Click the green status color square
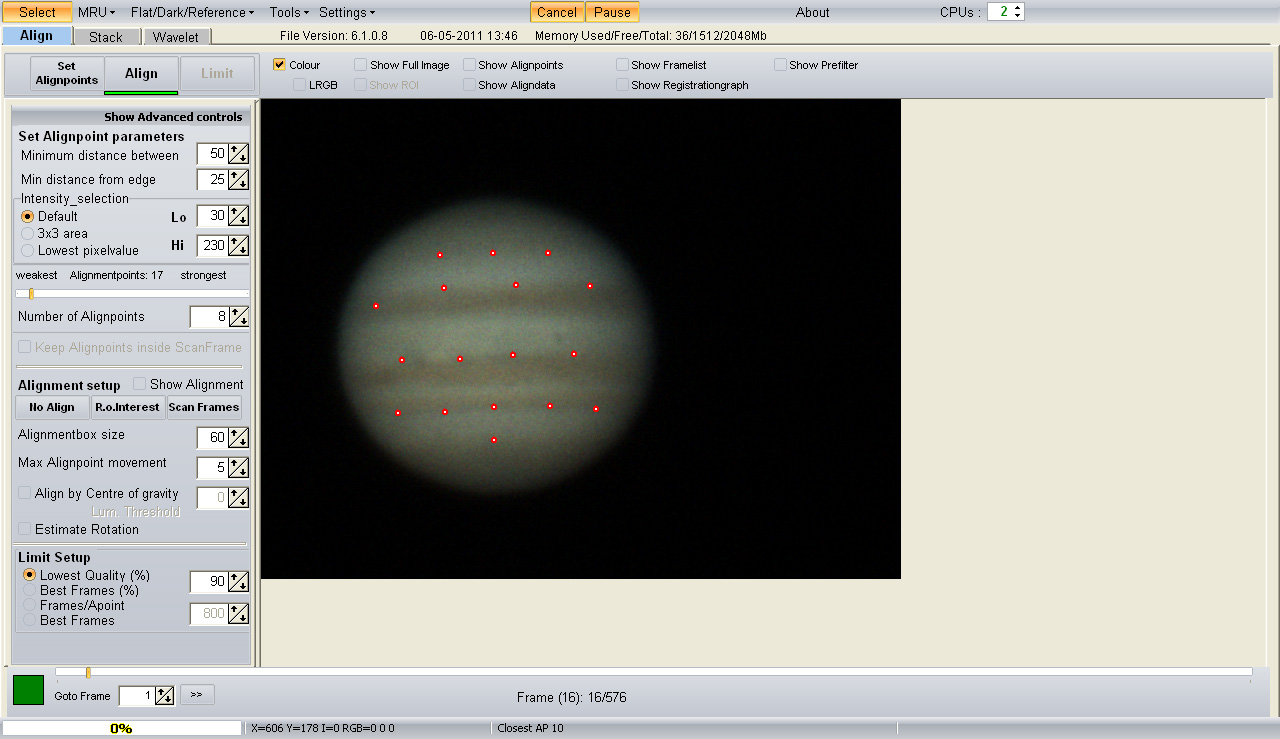Screen dimensions: 1280x739 click(28, 690)
